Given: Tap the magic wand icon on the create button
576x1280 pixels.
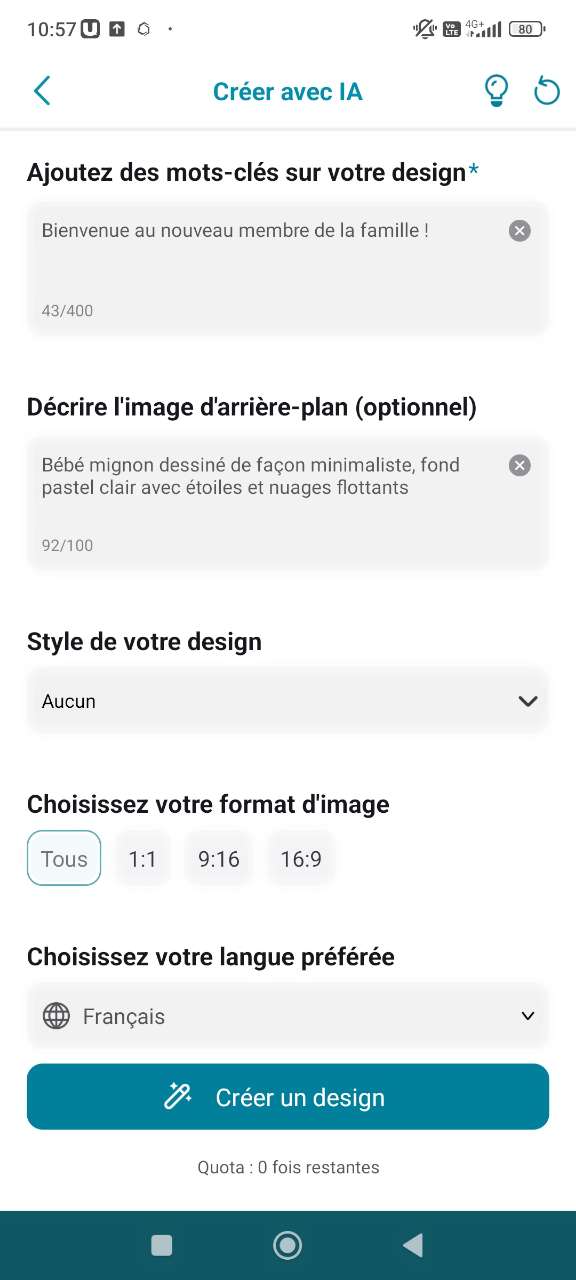Looking at the screenshot, I should coord(178,1096).
